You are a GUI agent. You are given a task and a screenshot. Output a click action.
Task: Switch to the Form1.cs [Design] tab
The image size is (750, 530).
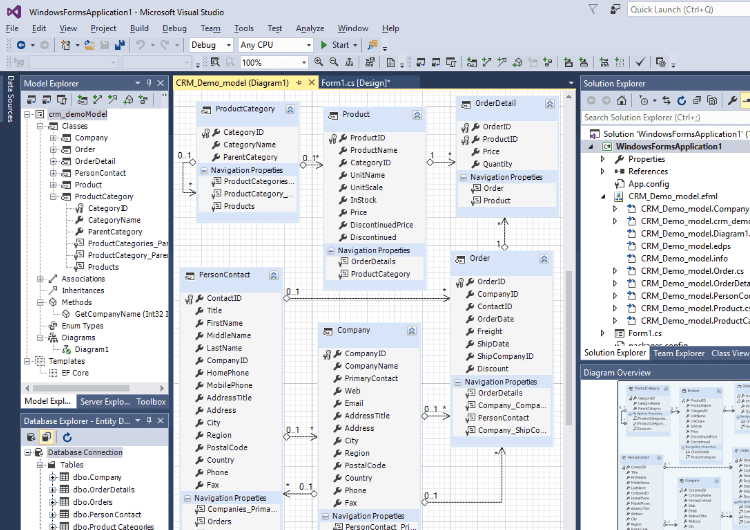tap(355, 83)
